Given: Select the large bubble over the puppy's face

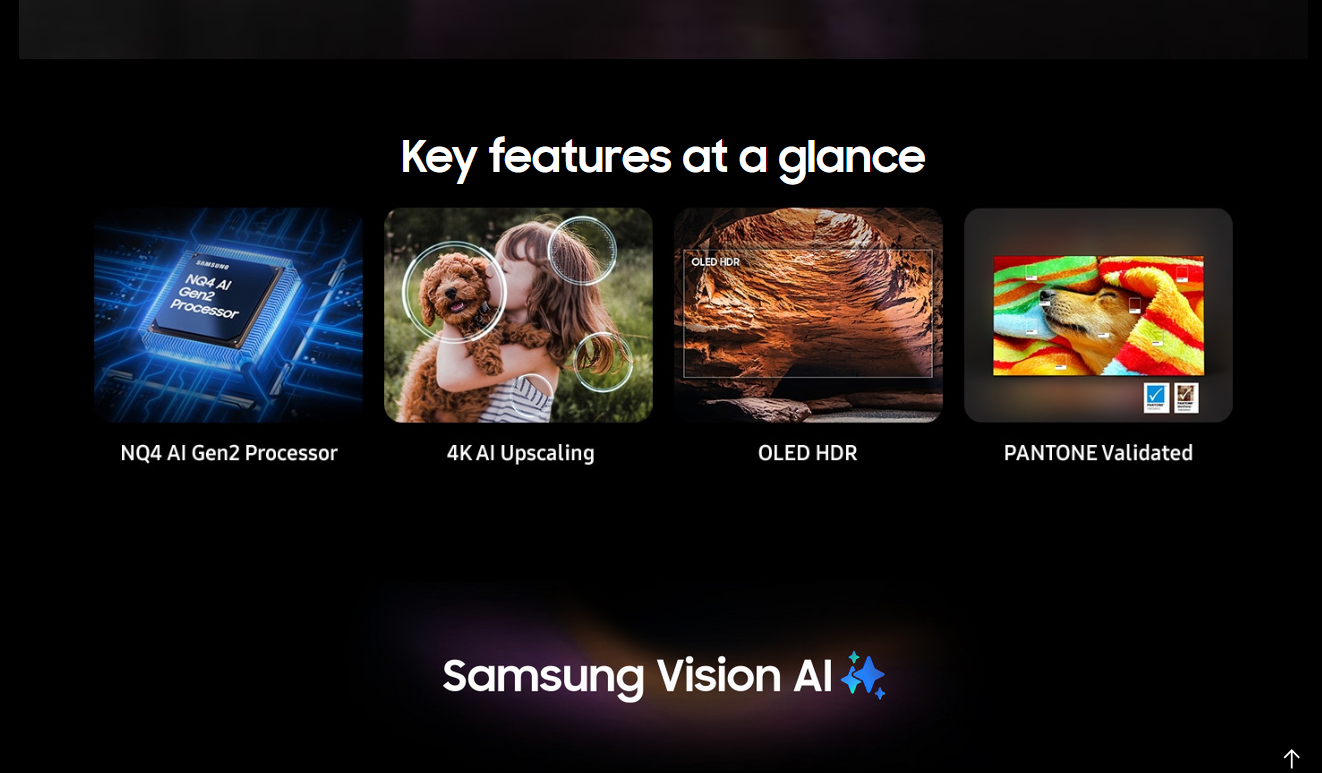Looking at the screenshot, I should point(455,291).
